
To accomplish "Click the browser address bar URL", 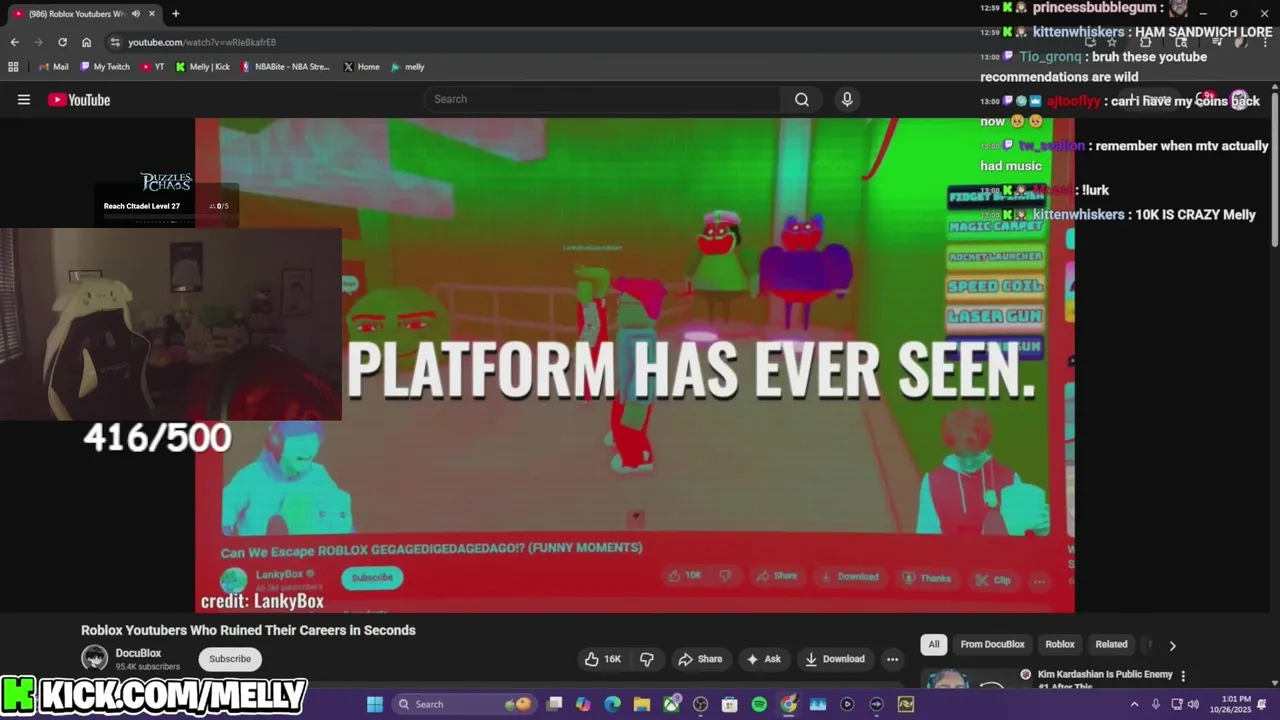I will click(202, 42).
